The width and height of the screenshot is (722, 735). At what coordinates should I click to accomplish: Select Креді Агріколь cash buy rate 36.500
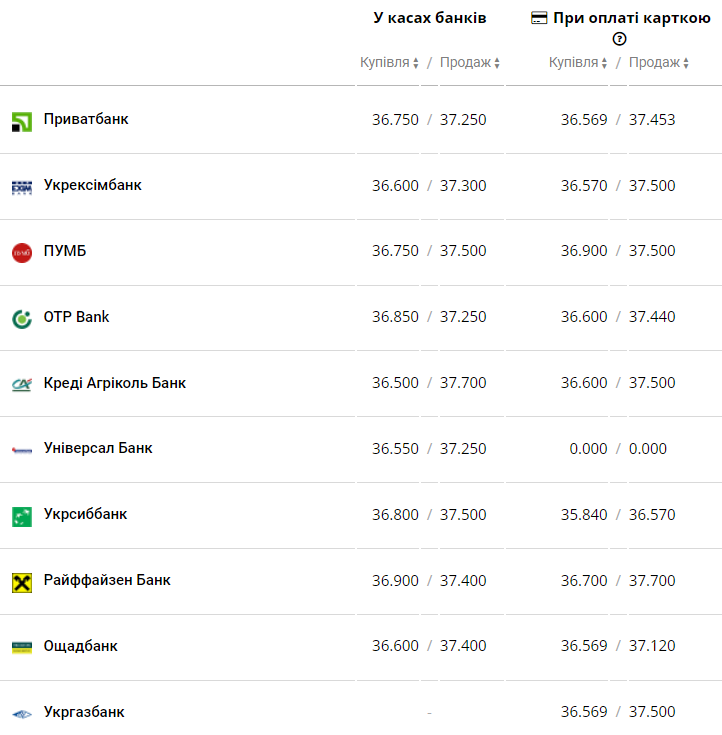395,383
